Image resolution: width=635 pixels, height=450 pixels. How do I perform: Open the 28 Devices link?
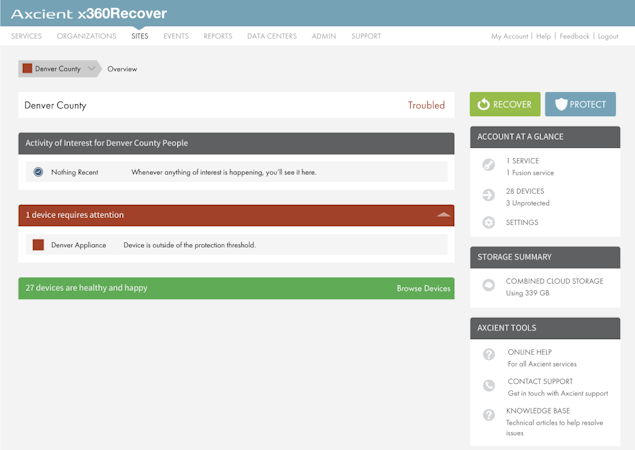pos(525,191)
